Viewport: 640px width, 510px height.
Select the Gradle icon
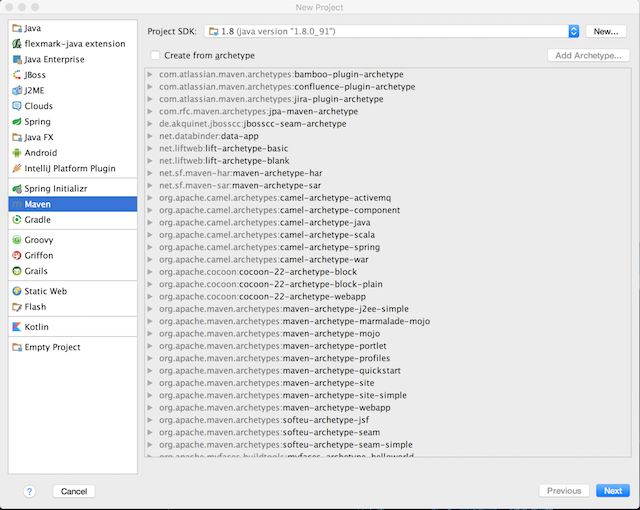(x=17, y=220)
